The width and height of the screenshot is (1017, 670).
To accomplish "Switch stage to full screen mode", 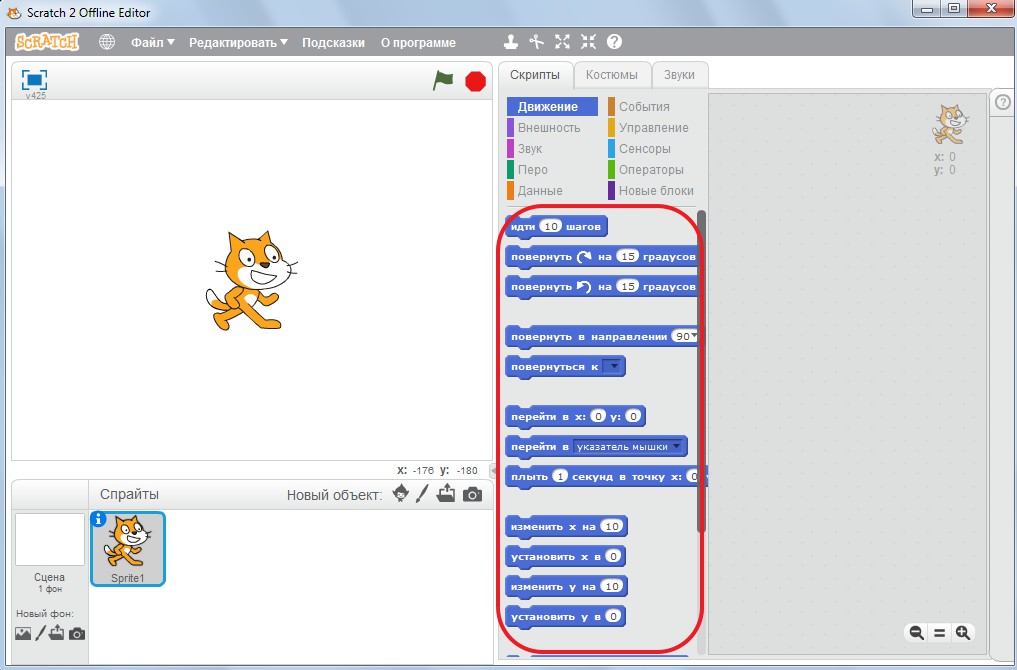I will (x=34, y=80).
